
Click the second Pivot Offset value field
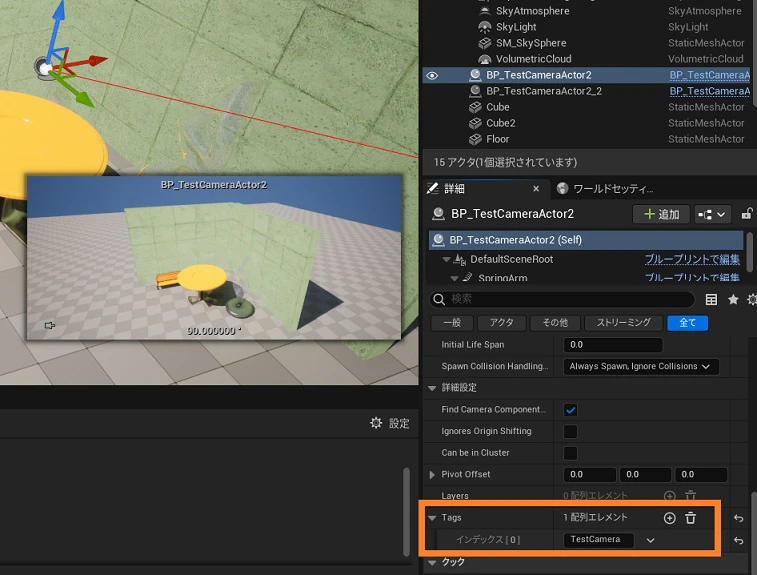(645, 475)
